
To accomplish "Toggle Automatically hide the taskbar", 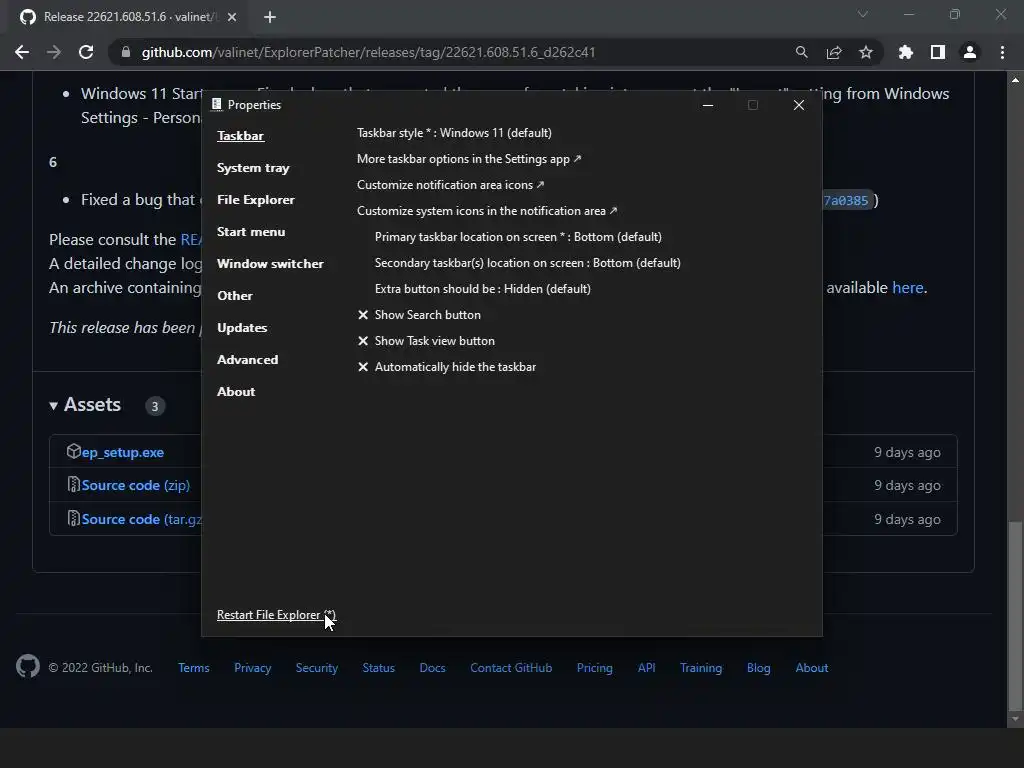I will click(447, 367).
